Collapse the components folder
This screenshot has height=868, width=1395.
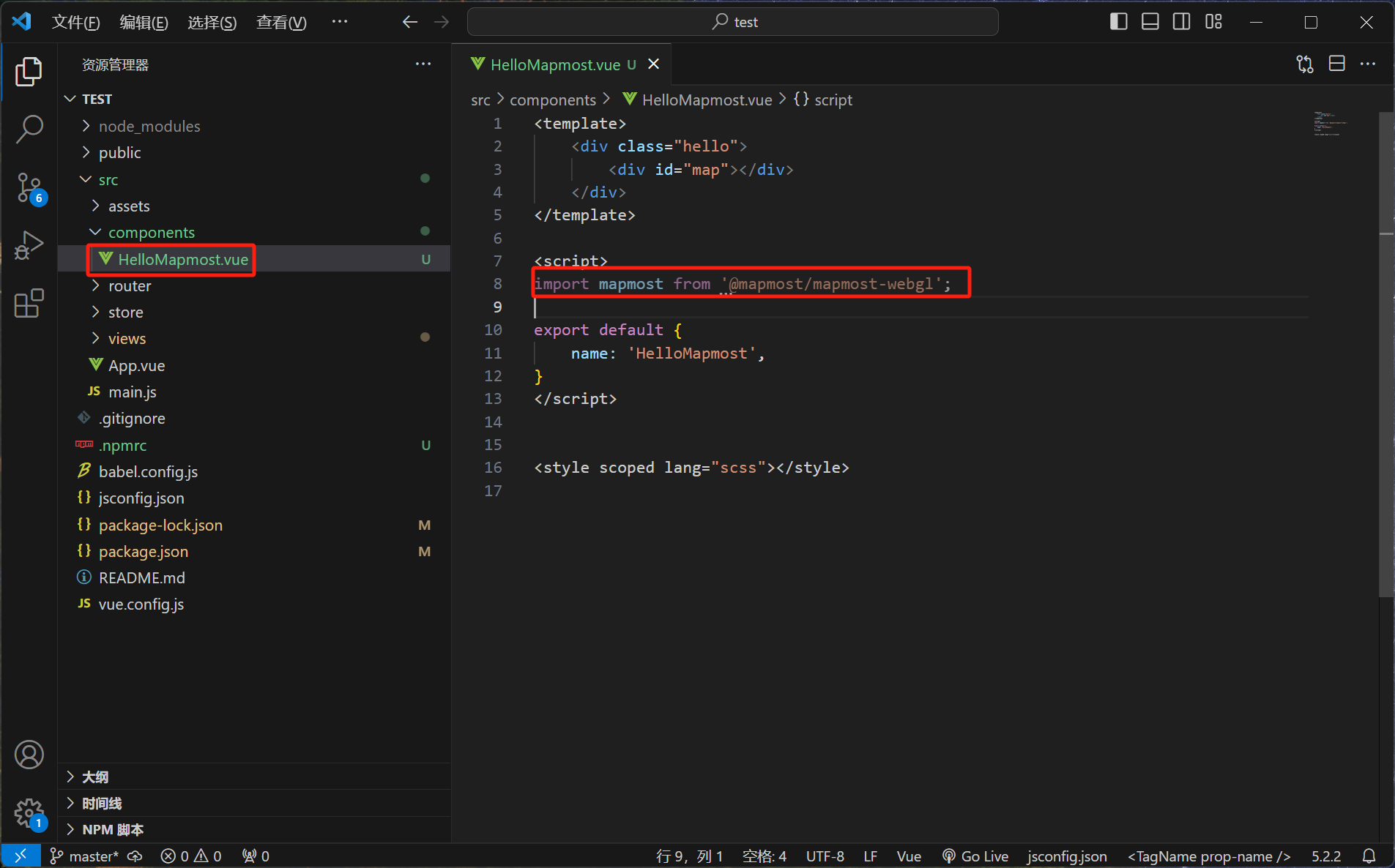254,232
